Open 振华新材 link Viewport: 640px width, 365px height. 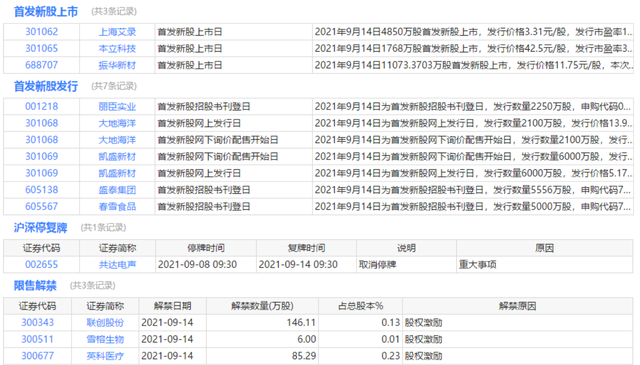point(117,65)
